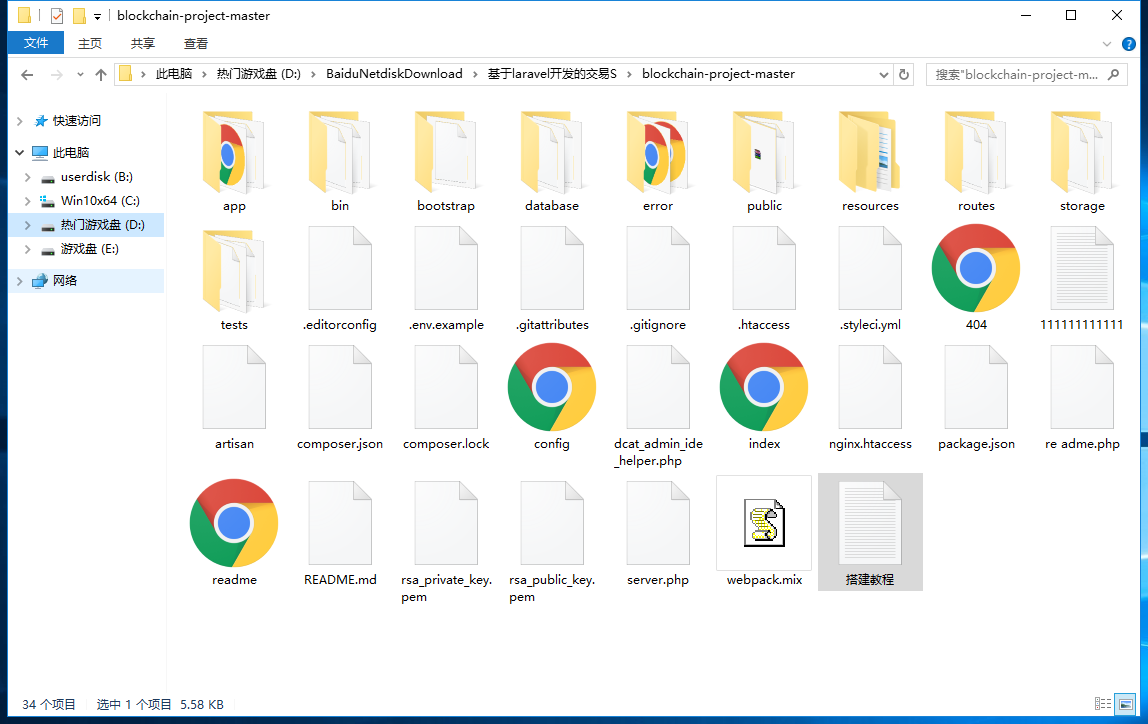Open the 文件 menu tab
Screen dimensions: 1148x724
36,43
